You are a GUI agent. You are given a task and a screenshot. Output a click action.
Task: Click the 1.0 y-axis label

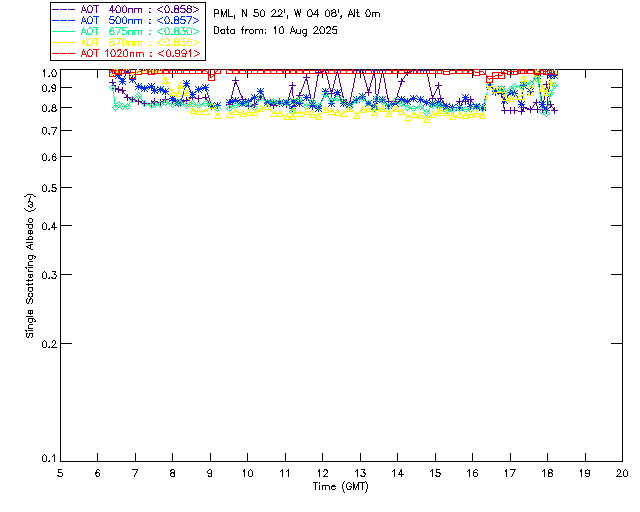pyautogui.click(x=49, y=73)
